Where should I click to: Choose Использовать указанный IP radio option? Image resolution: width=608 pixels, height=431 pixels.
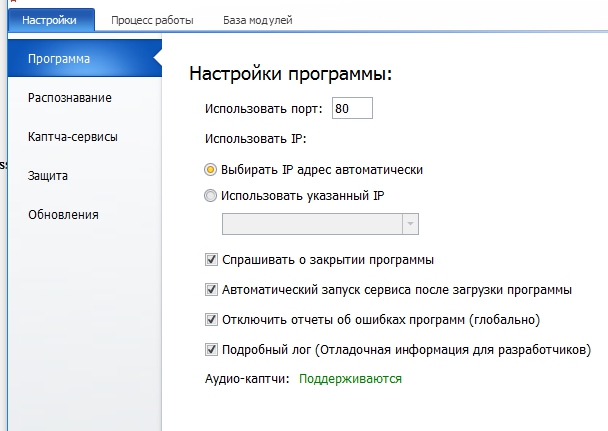(x=210, y=196)
